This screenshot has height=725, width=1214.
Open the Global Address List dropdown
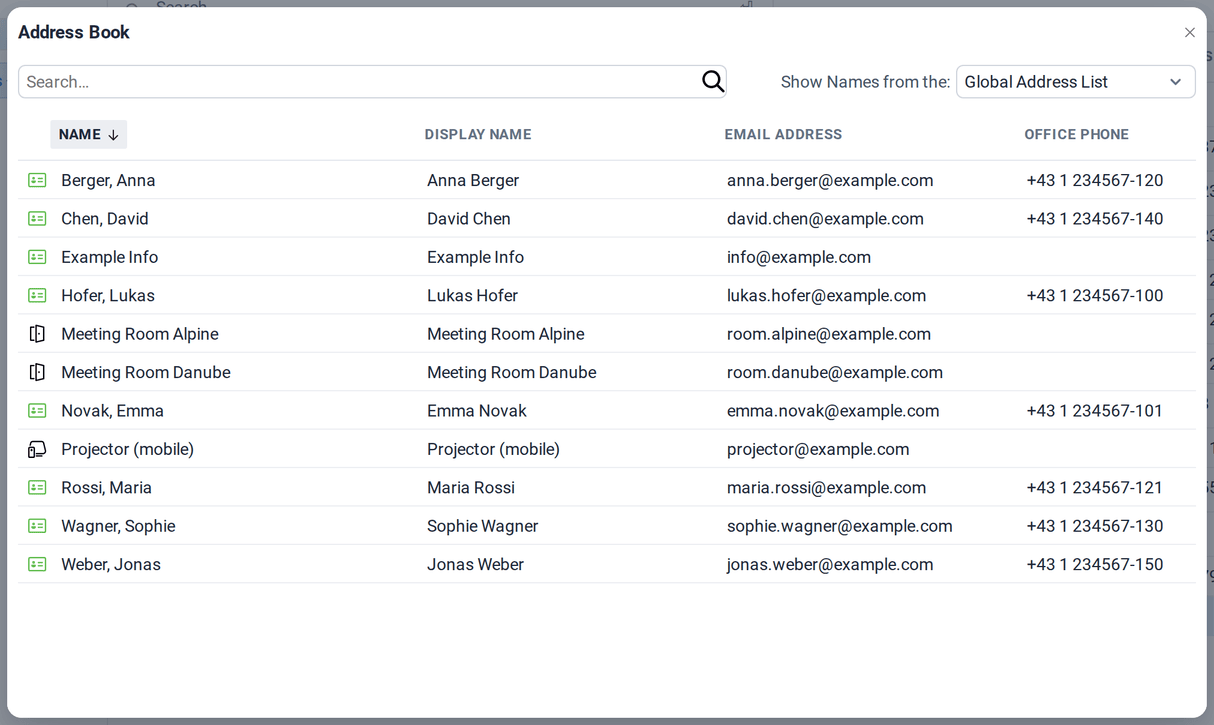tap(1076, 82)
